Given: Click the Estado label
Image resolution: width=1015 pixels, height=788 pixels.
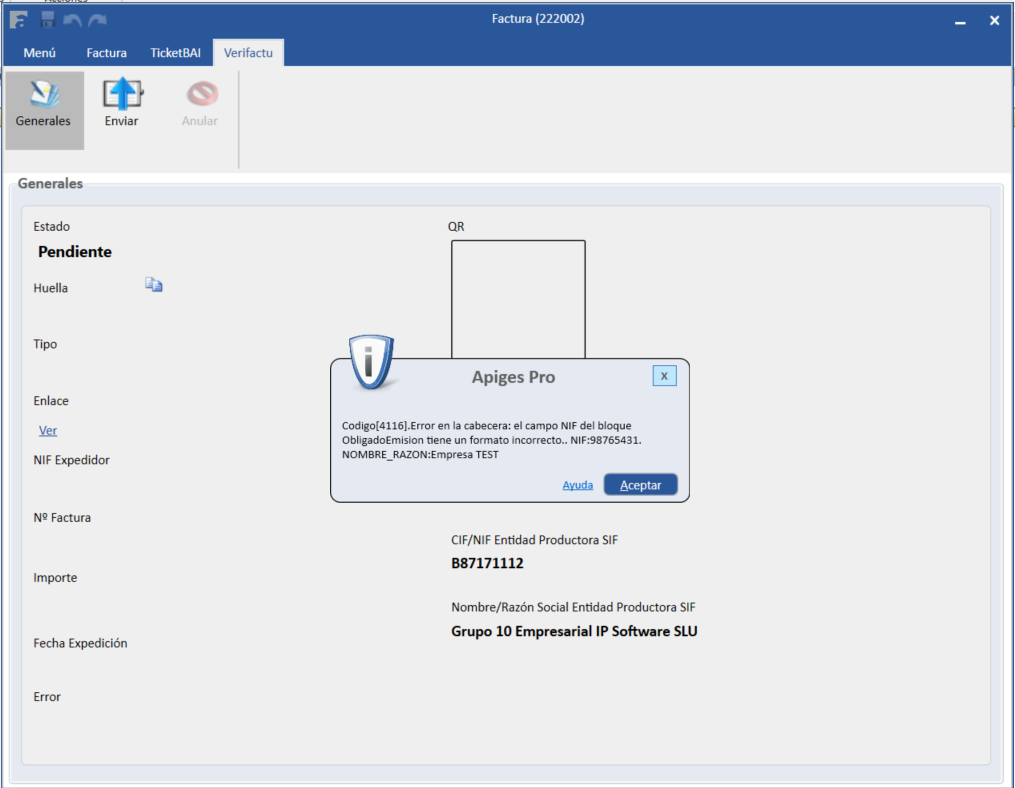Looking at the screenshot, I should click(52, 227).
